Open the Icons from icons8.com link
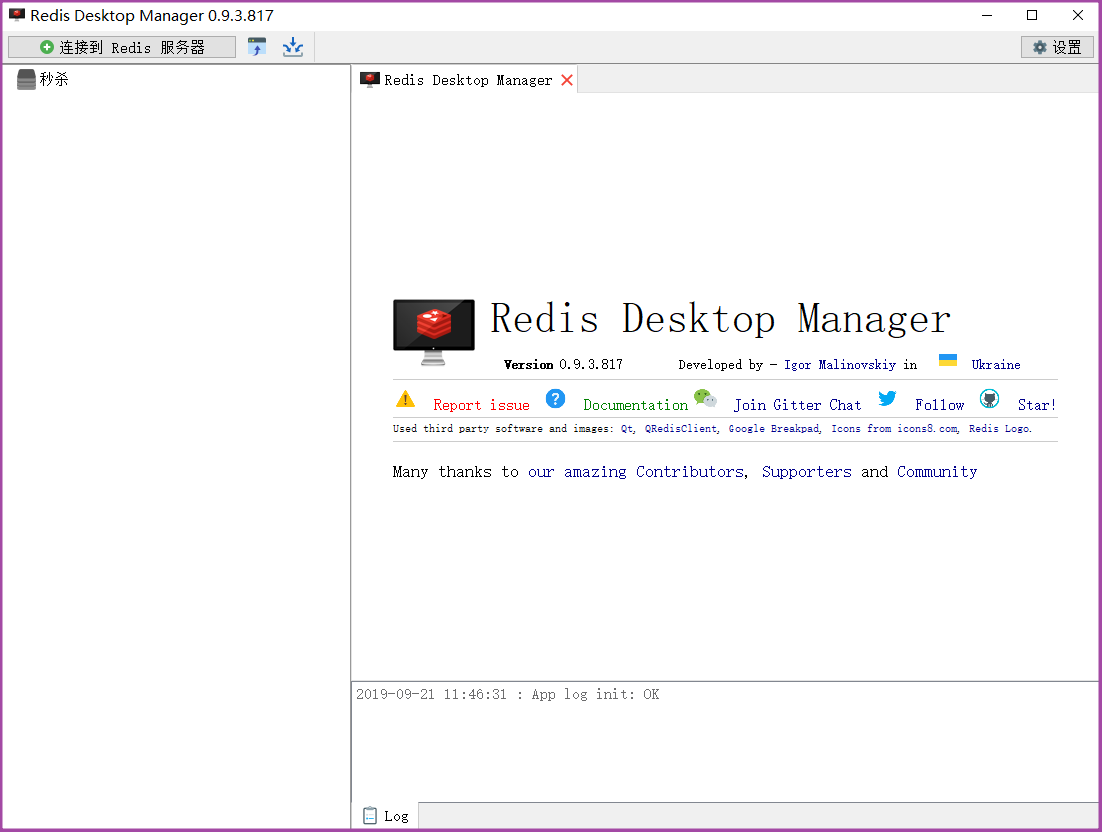 (x=895, y=429)
